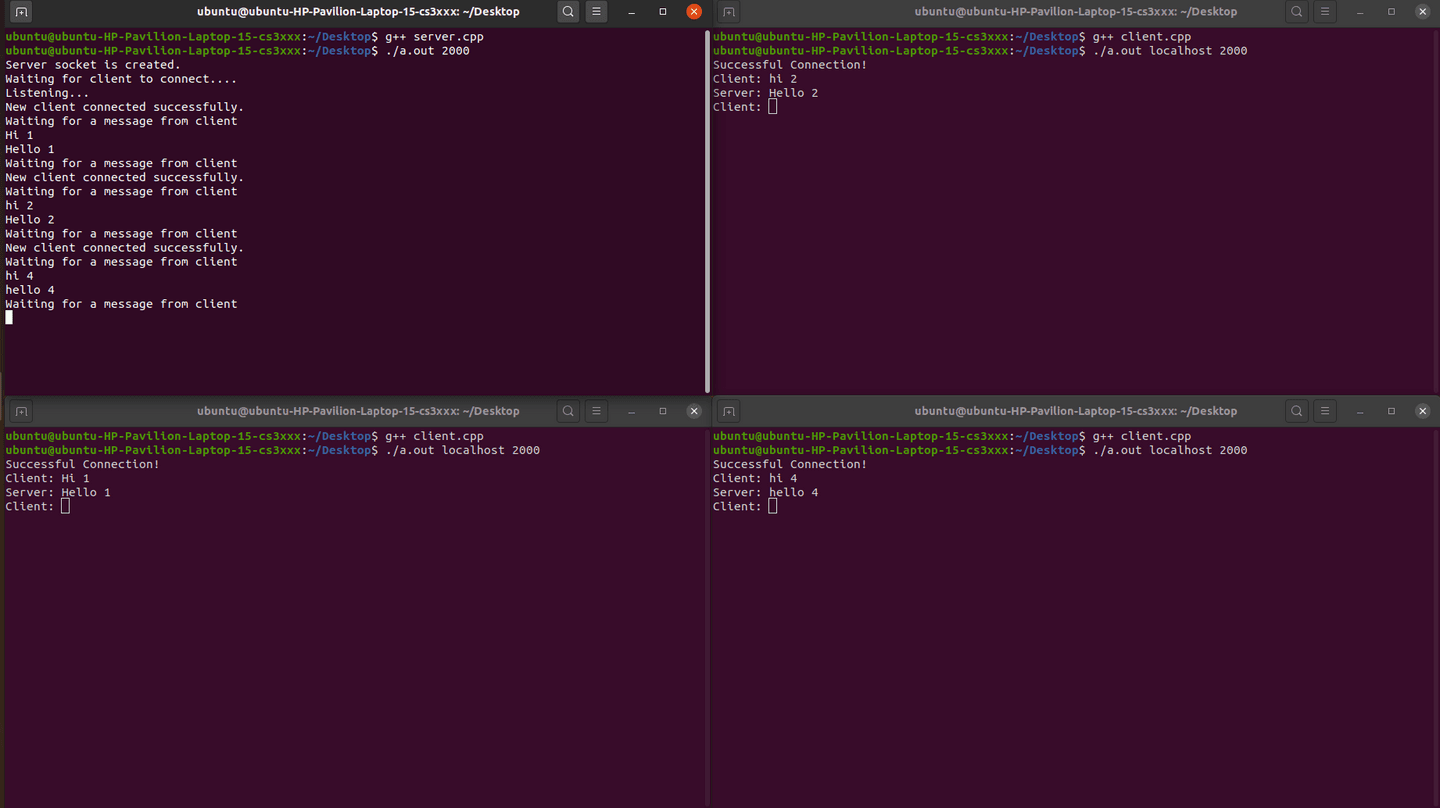
Task: Maximize the 'hi 2' client terminal
Action: tap(1391, 12)
